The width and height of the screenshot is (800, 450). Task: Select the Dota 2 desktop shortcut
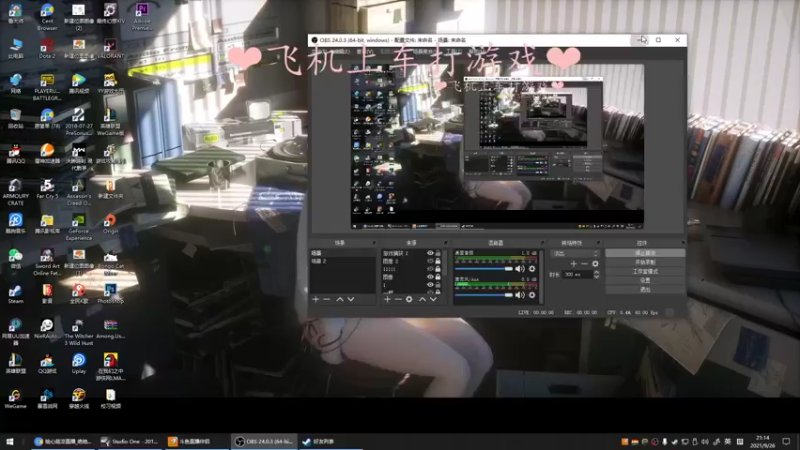click(47, 48)
